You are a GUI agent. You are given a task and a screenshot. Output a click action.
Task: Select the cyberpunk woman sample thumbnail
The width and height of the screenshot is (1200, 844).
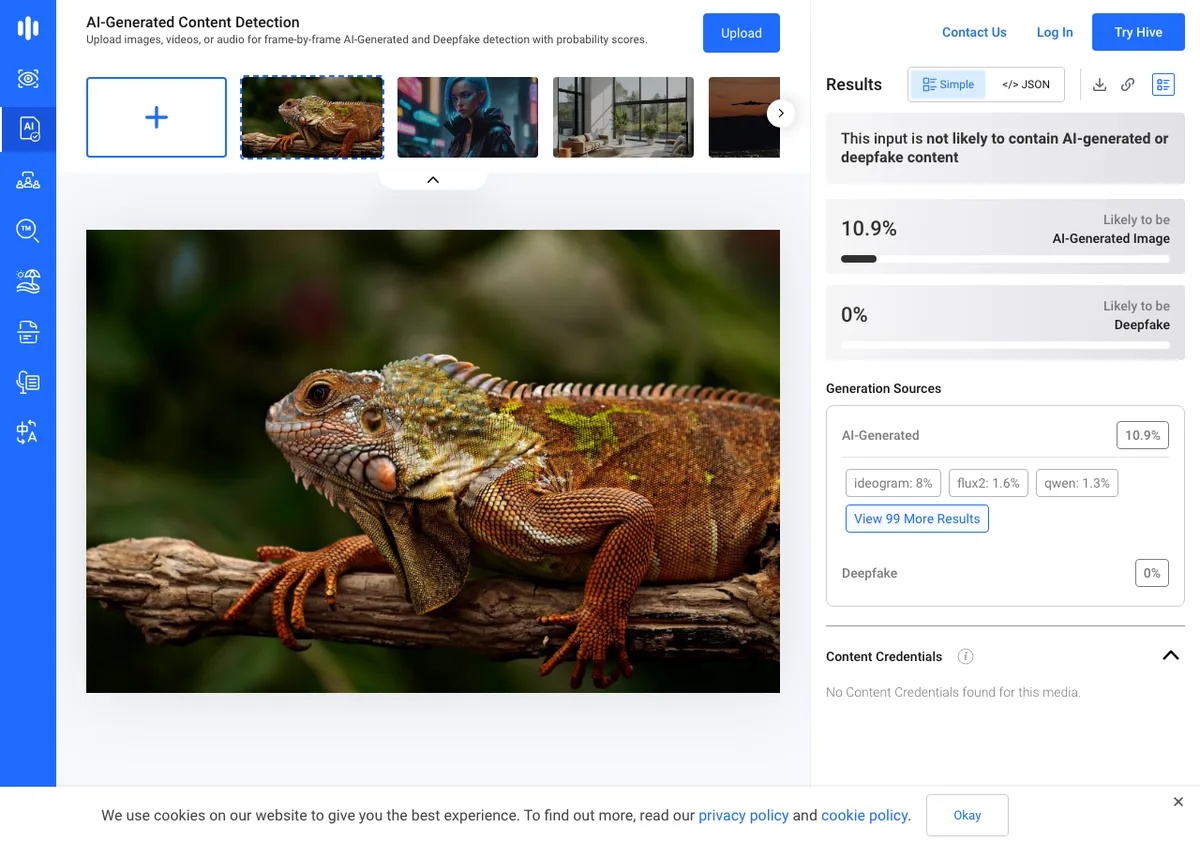(x=467, y=117)
